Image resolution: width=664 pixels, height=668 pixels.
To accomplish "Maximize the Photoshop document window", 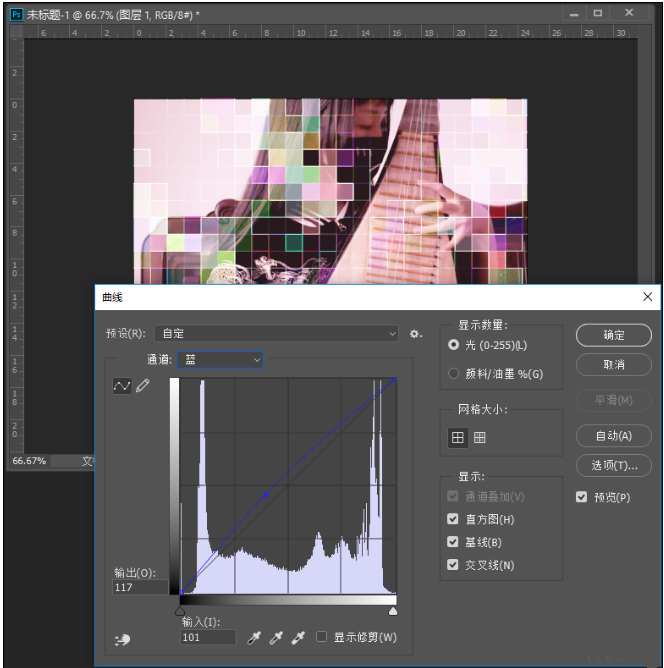I will (598, 13).
